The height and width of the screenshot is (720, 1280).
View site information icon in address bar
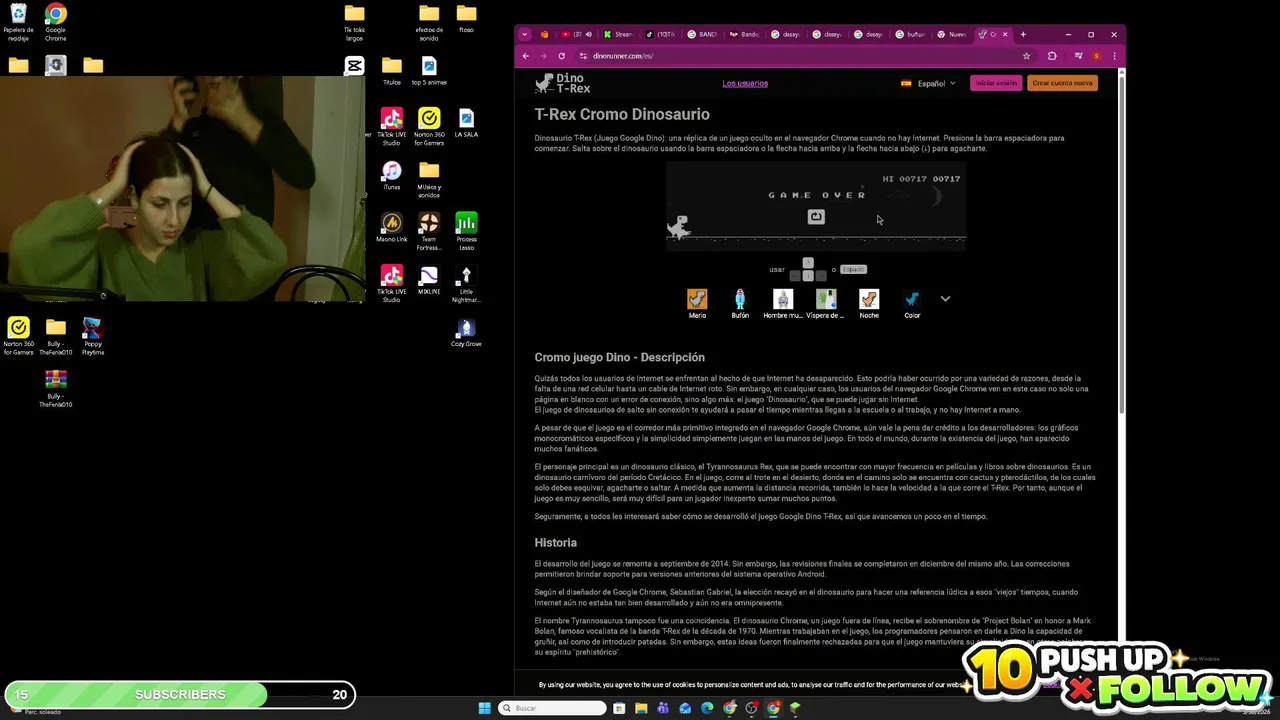582,56
